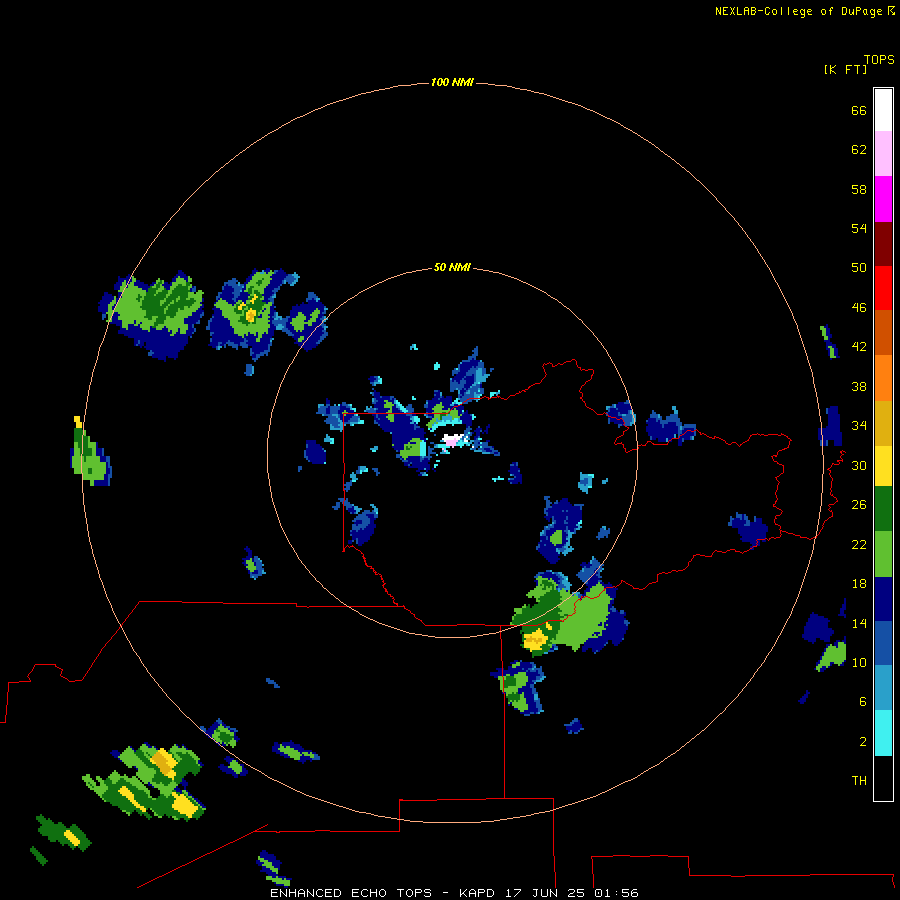Pick the dark orange legend swatch above 42
Viewport: 900px width, 900px height.
(x=883, y=332)
